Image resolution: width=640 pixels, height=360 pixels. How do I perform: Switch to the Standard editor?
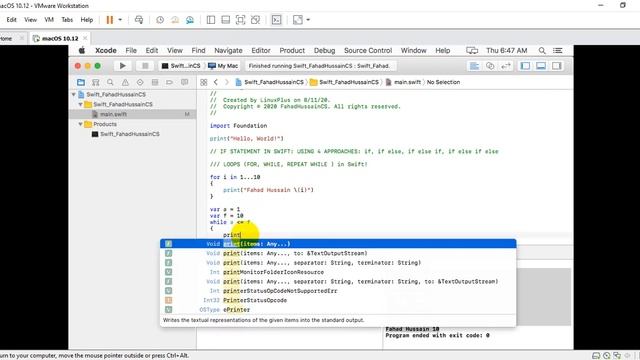pos(474,66)
